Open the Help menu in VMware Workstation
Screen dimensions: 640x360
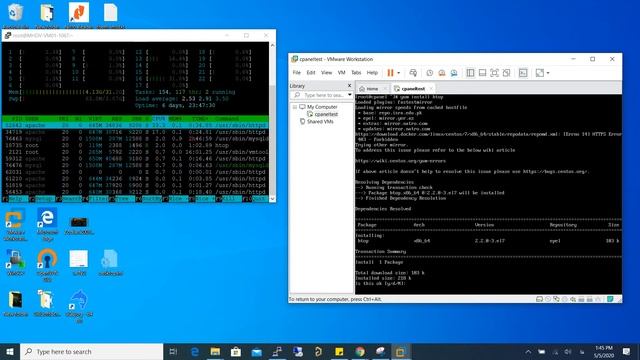[x=372, y=73]
